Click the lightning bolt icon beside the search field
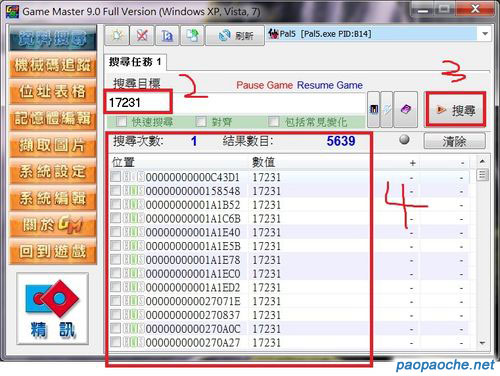 tap(387, 109)
